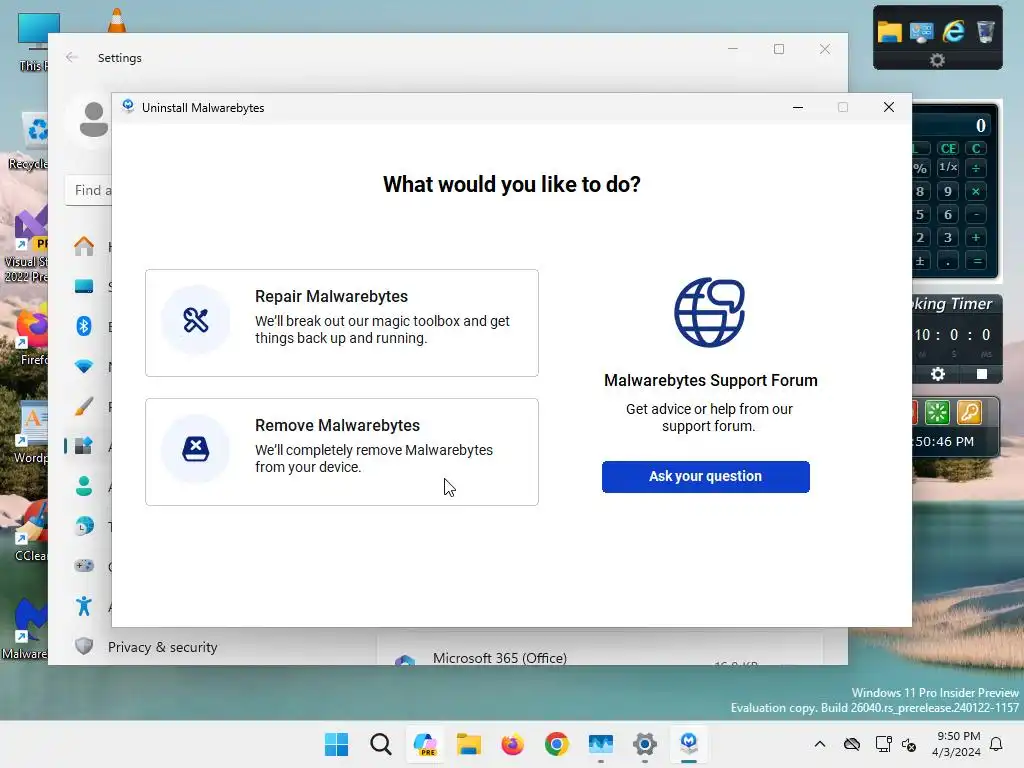The width and height of the screenshot is (1024, 768).
Task: Open Apps icon in Settings sidebar
Action: pos(84,446)
